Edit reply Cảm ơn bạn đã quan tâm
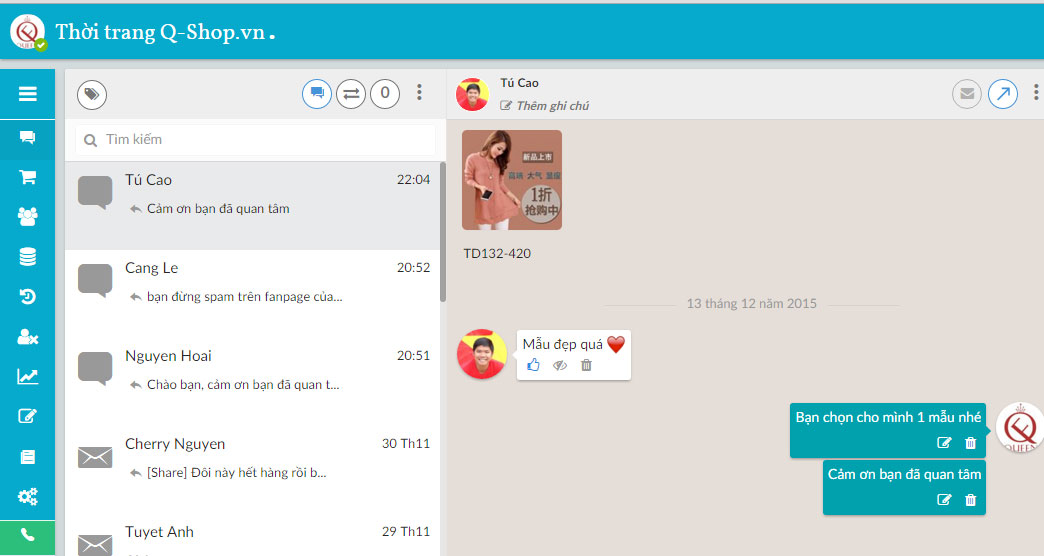The height and width of the screenshot is (556, 1044). pos(944,500)
